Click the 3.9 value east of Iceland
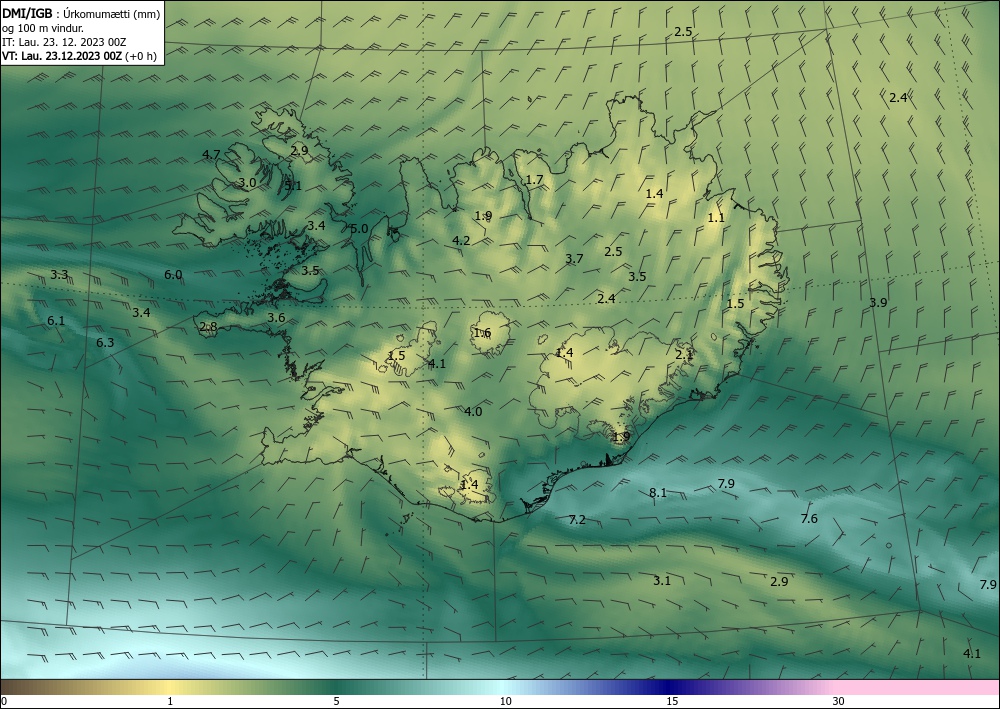This screenshot has width=1000, height=709. [x=878, y=302]
